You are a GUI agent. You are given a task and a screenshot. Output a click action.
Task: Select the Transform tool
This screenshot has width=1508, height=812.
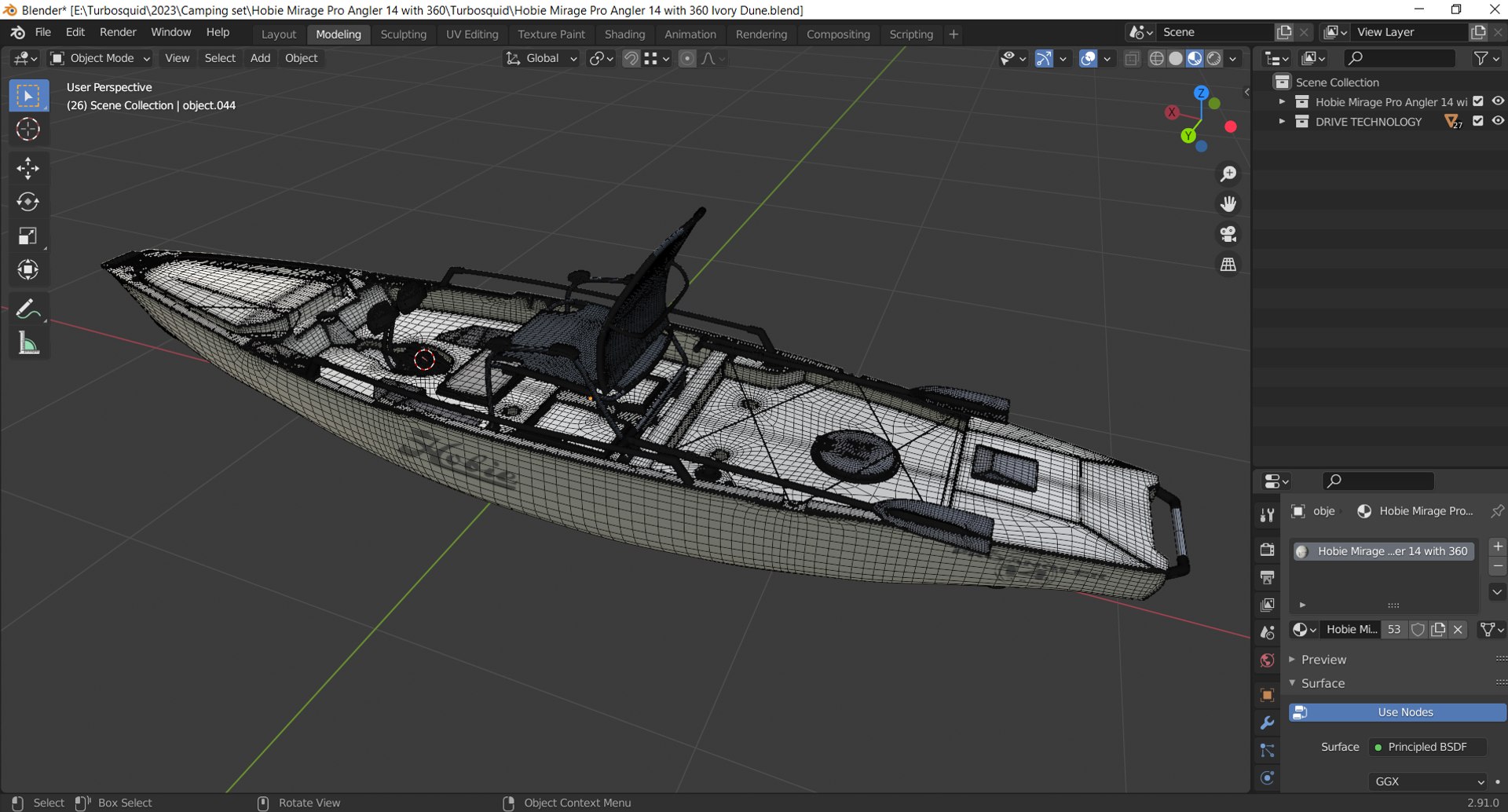pyautogui.click(x=28, y=269)
